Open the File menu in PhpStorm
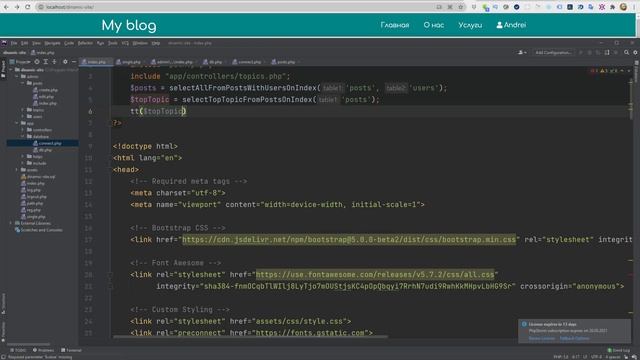Viewport: 640px width, 360px height. (x=14, y=43)
